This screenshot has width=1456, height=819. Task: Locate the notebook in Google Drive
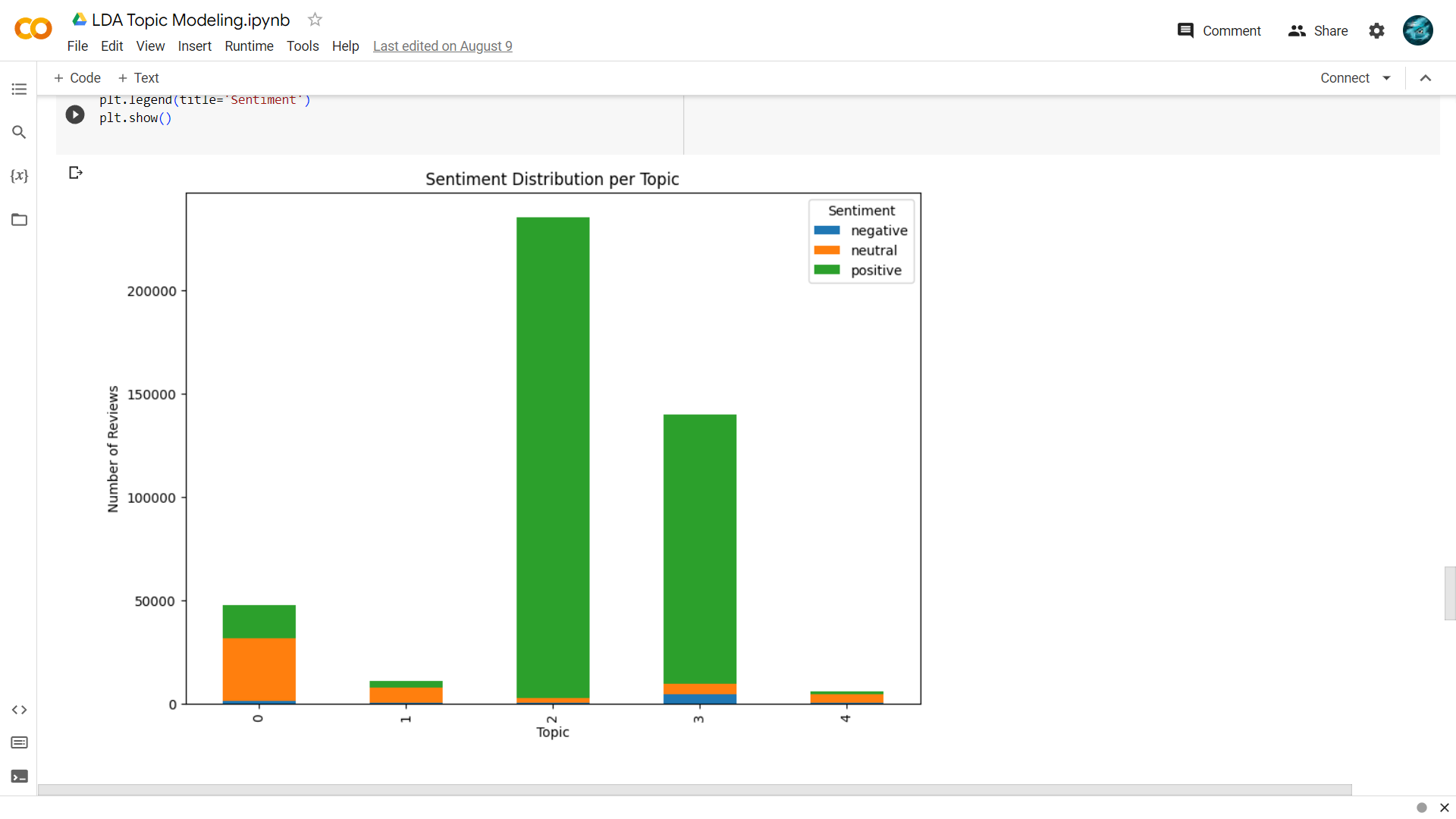(x=78, y=19)
